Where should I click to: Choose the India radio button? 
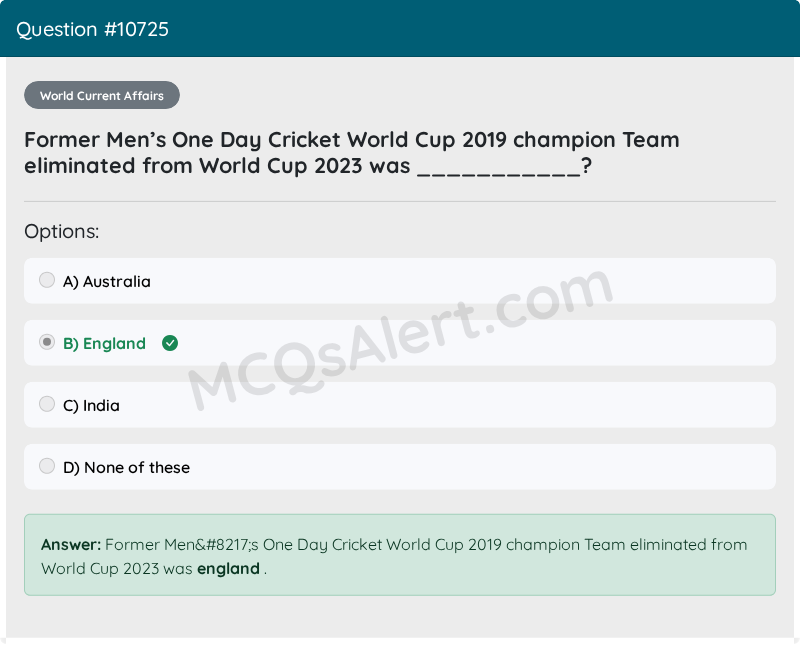pyautogui.click(x=47, y=404)
